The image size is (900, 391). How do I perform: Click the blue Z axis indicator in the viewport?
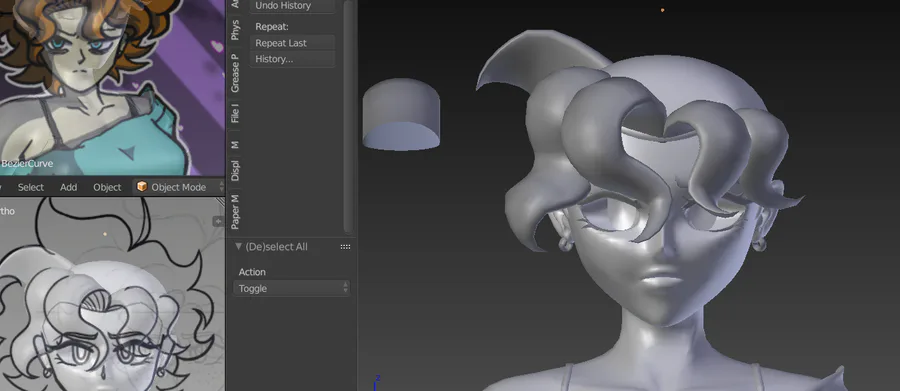[377, 381]
